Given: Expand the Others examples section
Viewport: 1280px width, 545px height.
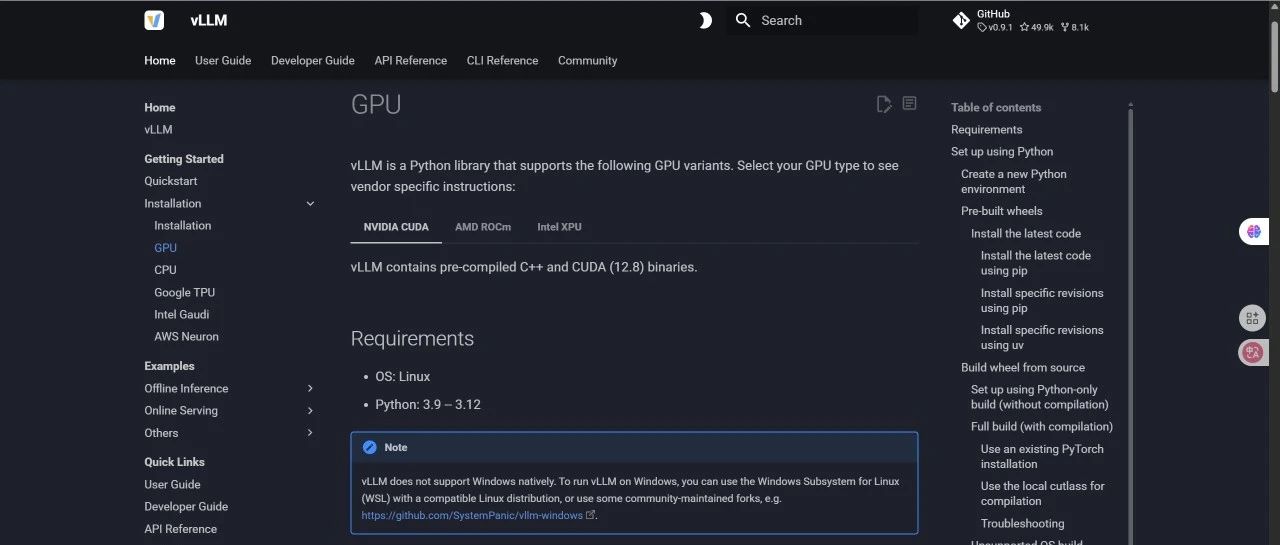Looking at the screenshot, I should tap(310, 433).
